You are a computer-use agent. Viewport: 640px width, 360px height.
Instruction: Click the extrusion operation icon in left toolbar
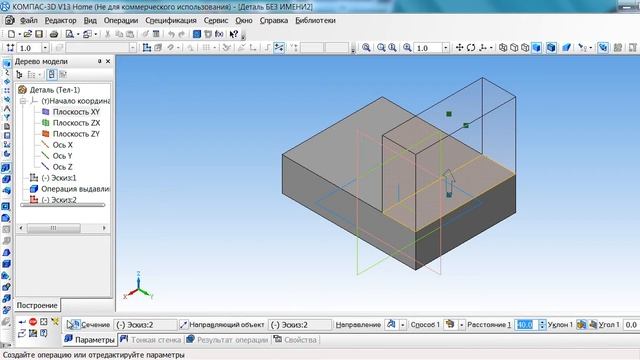[x=6, y=168]
